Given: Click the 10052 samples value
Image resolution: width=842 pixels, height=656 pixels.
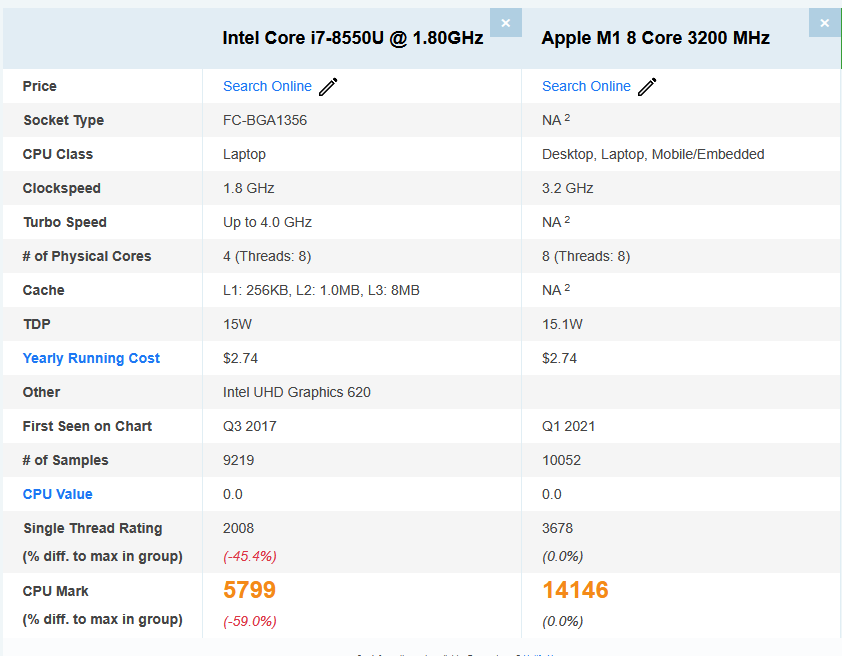Looking at the screenshot, I should pyautogui.click(x=561, y=460).
